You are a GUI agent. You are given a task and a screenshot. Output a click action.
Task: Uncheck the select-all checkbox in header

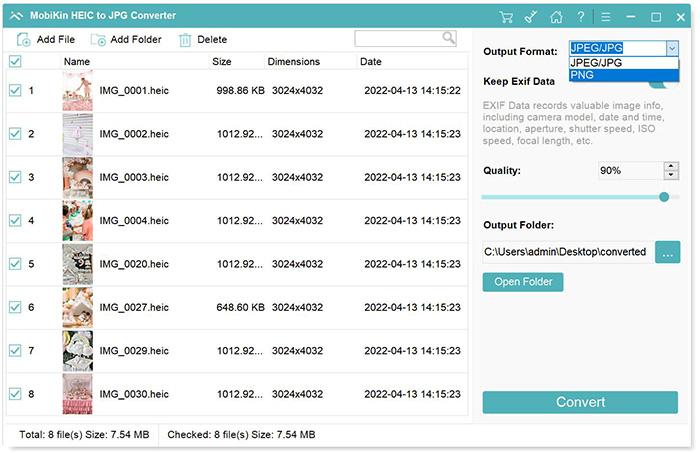pyautogui.click(x=15, y=62)
